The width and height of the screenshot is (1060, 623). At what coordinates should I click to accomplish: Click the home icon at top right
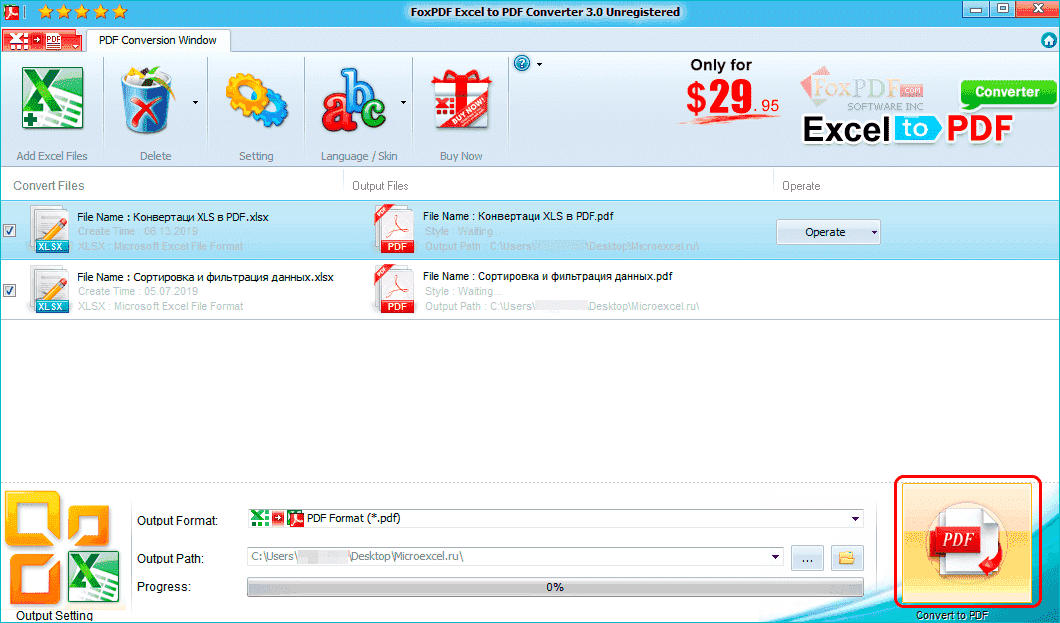tap(1048, 41)
